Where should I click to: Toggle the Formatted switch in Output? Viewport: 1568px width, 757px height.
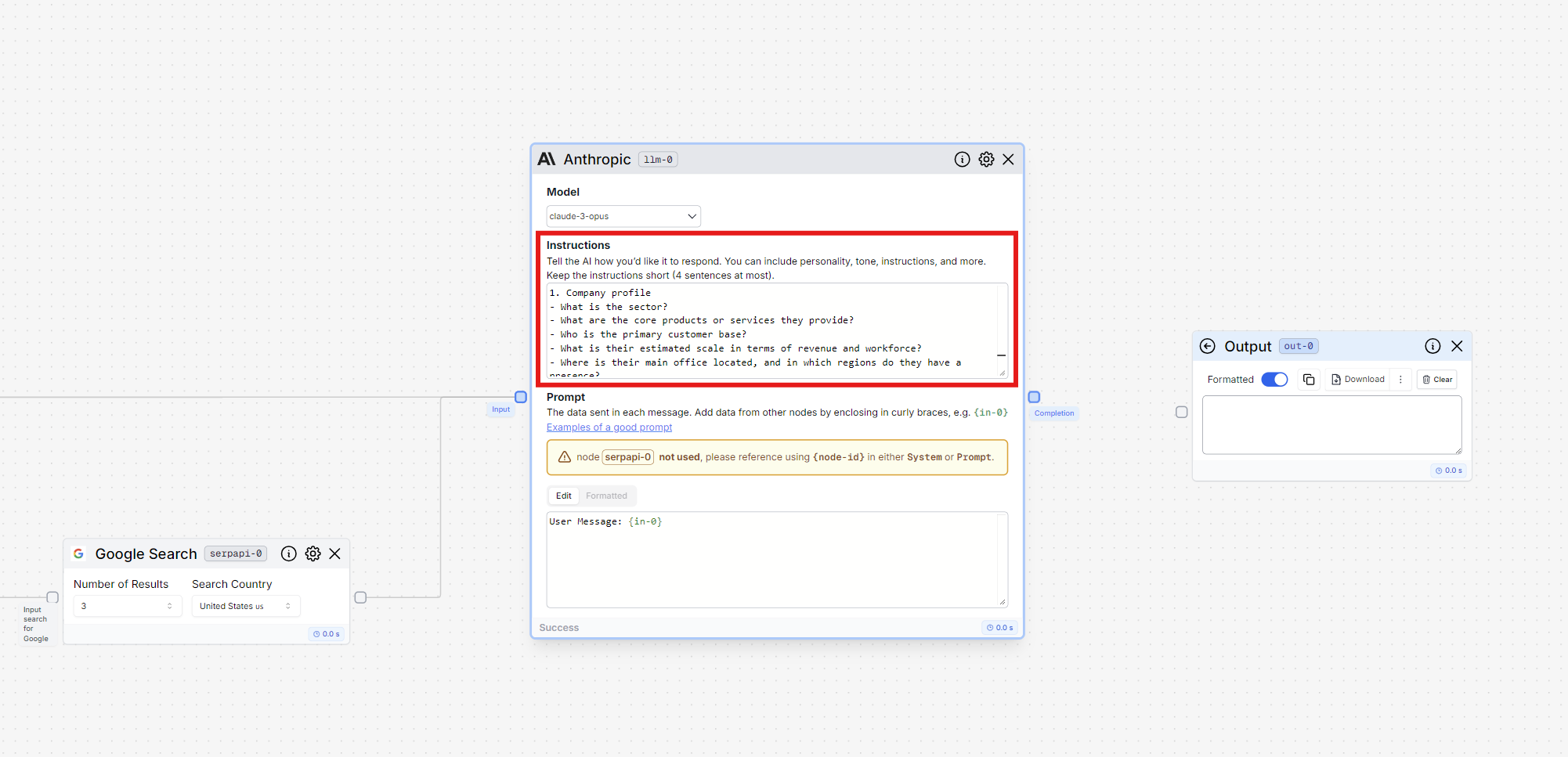tap(1274, 380)
